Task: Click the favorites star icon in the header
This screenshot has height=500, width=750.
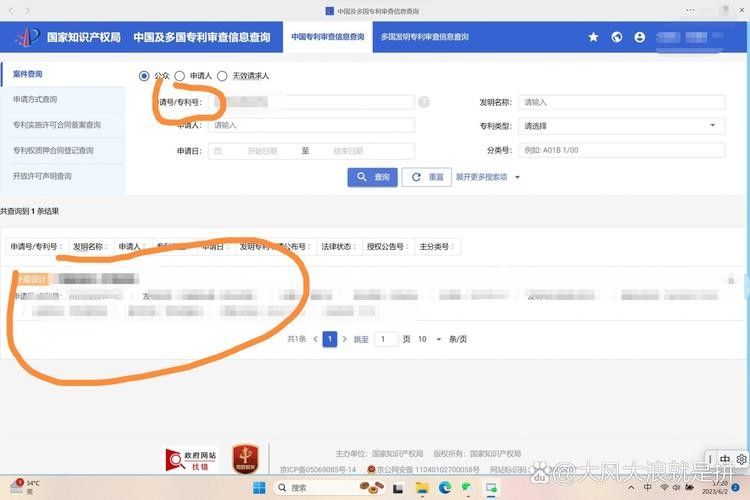Action: (593, 37)
